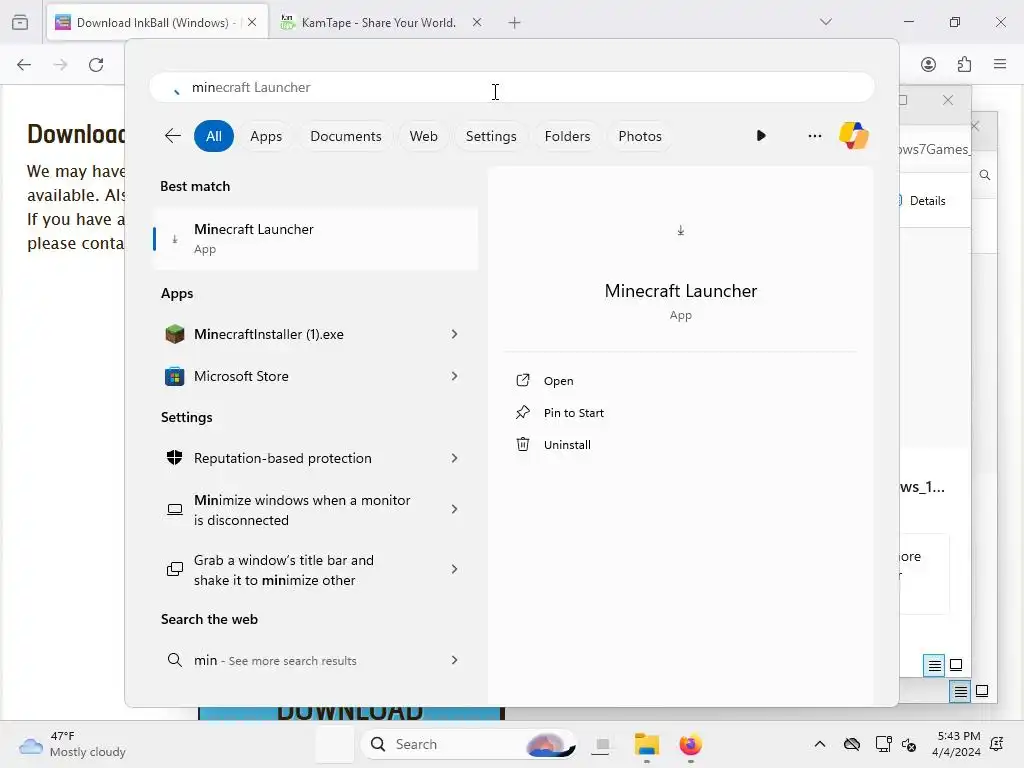Click the muted volume tray icon
This screenshot has width=1024, height=768.
tap(909, 744)
